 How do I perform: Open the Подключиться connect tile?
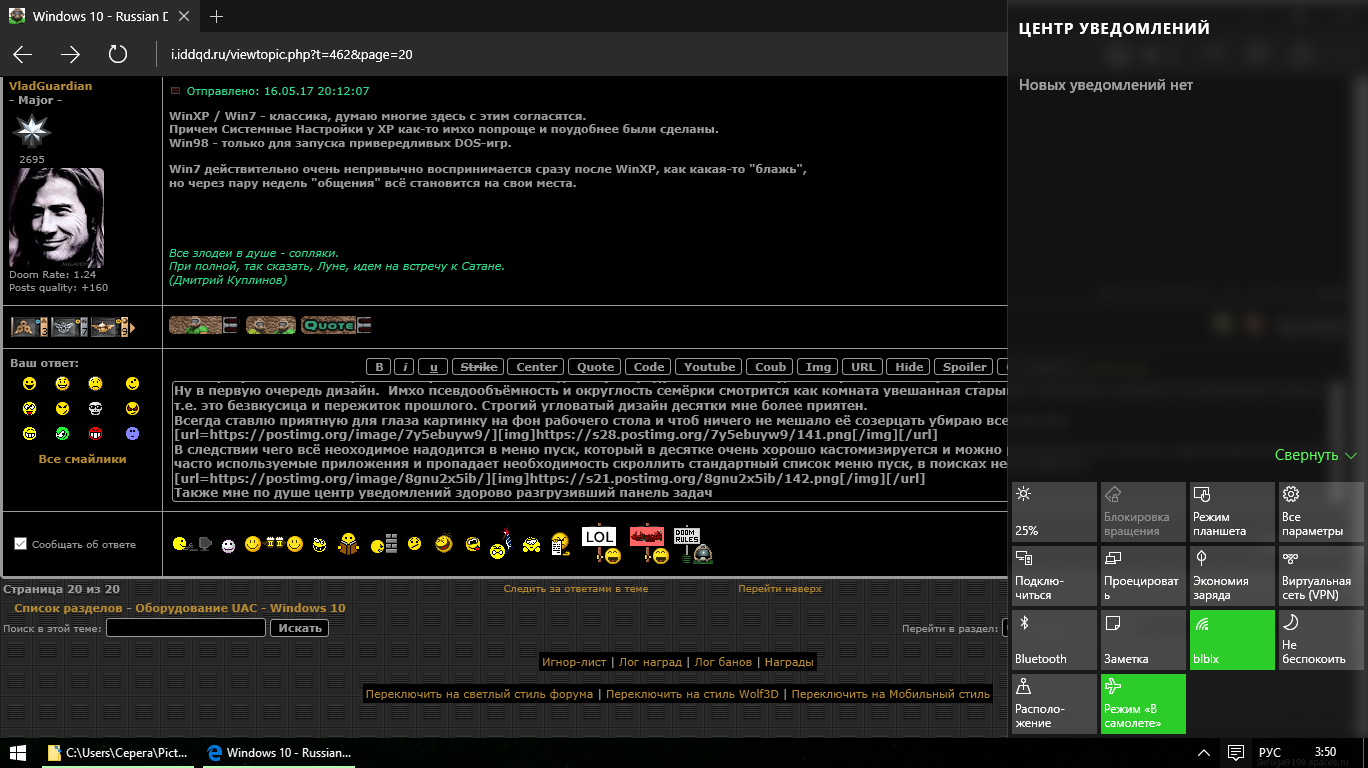pos(1054,575)
